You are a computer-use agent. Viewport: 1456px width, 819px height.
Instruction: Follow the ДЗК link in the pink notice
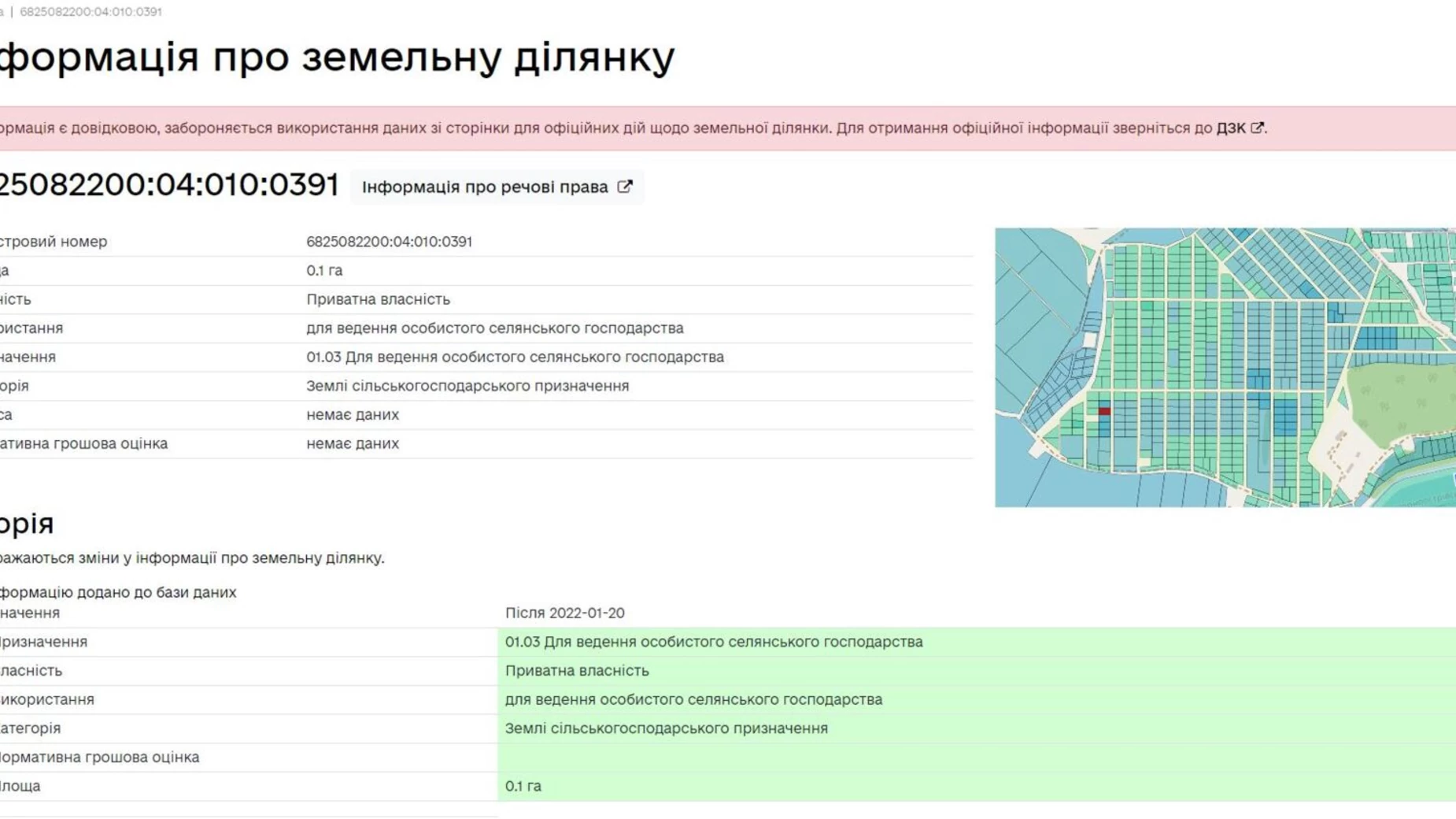[x=1230, y=128]
